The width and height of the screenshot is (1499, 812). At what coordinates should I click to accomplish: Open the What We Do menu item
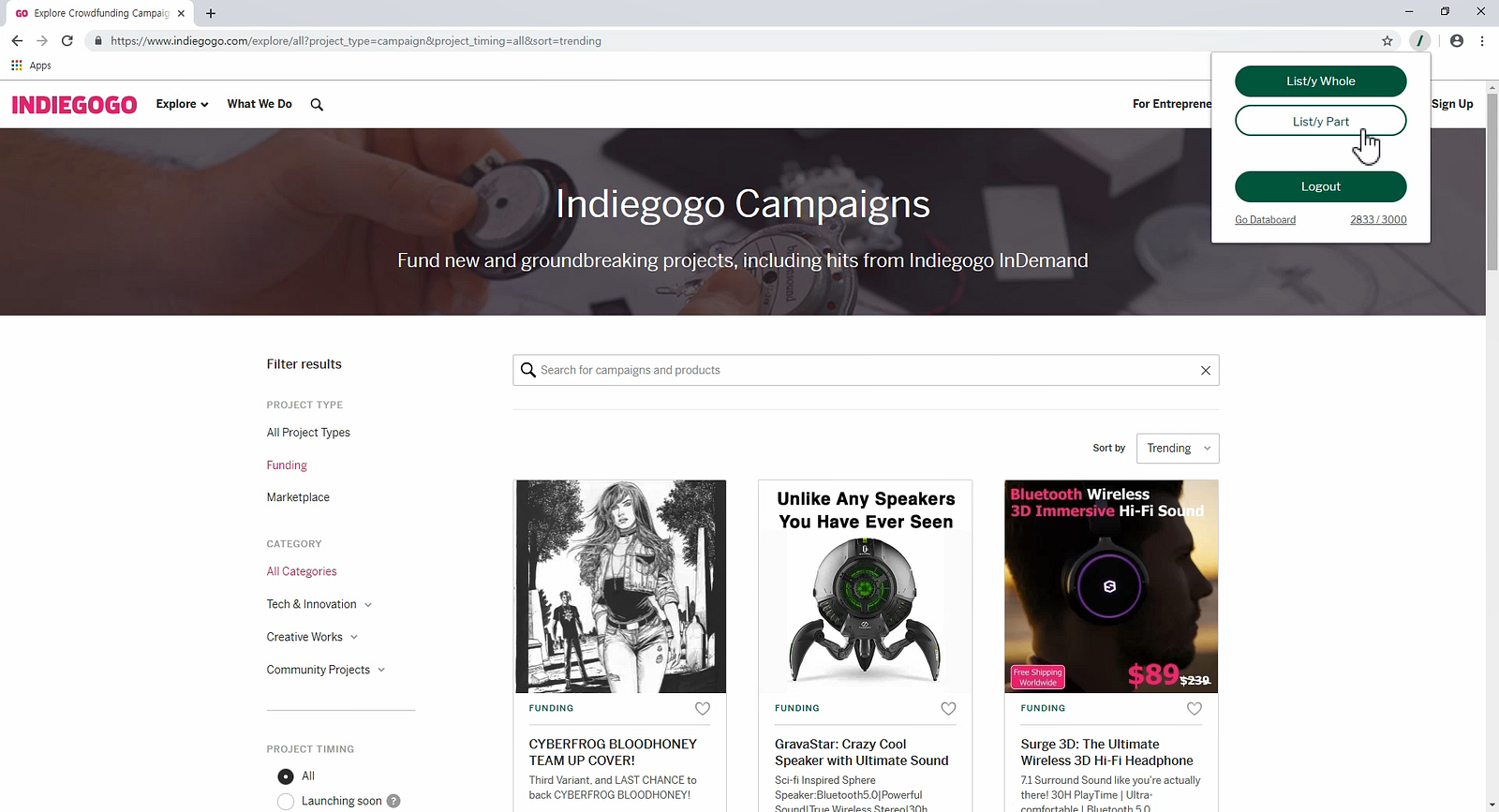(x=260, y=104)
